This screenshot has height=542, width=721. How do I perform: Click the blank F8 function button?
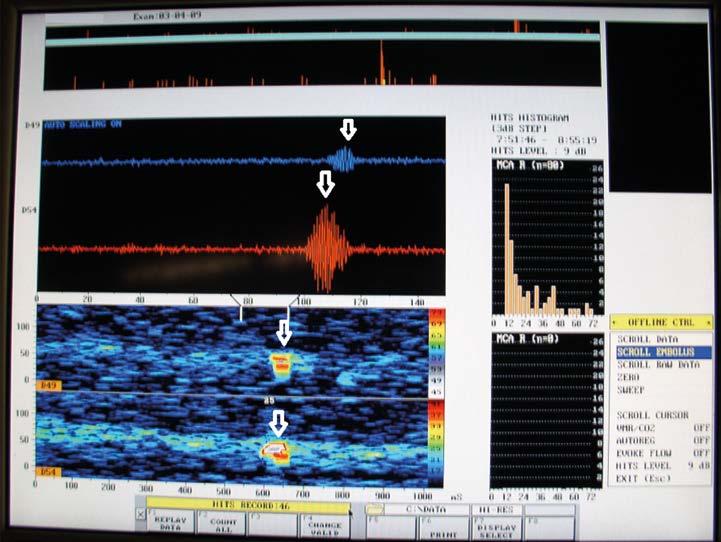(x=549, y=528)
